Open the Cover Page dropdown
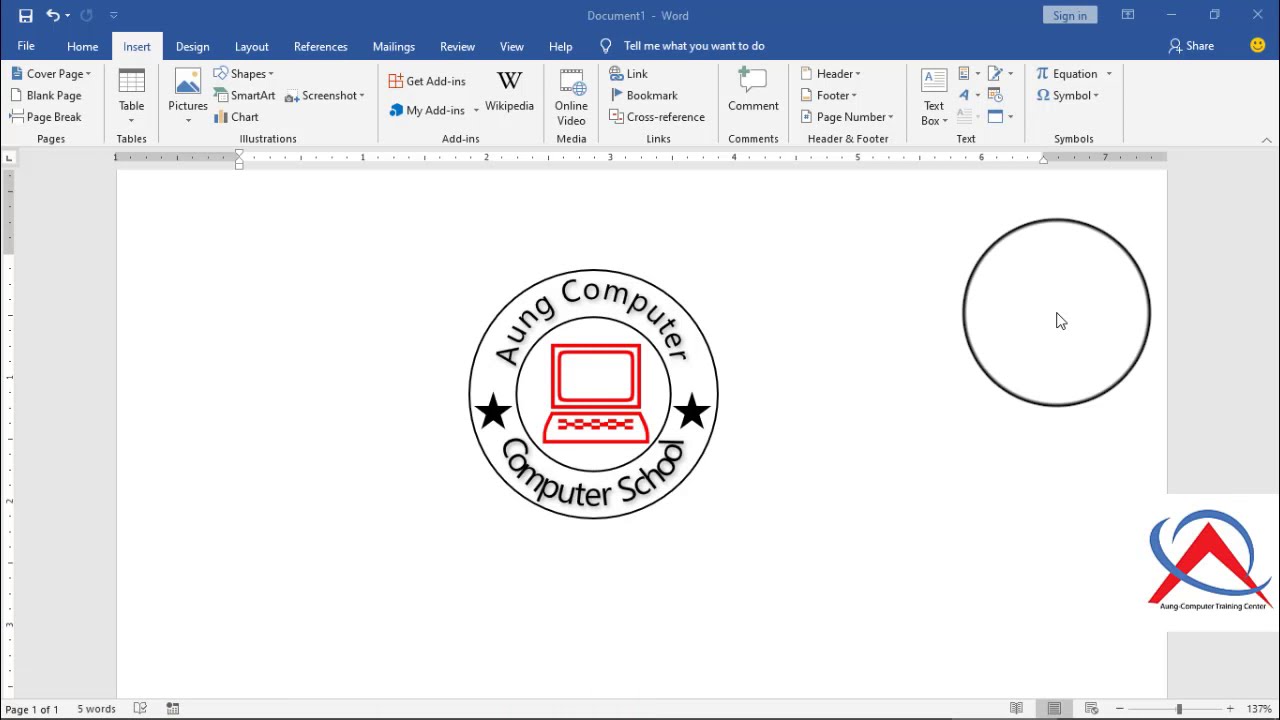This screenshot has height=720, width=1280. coord(51,74)
